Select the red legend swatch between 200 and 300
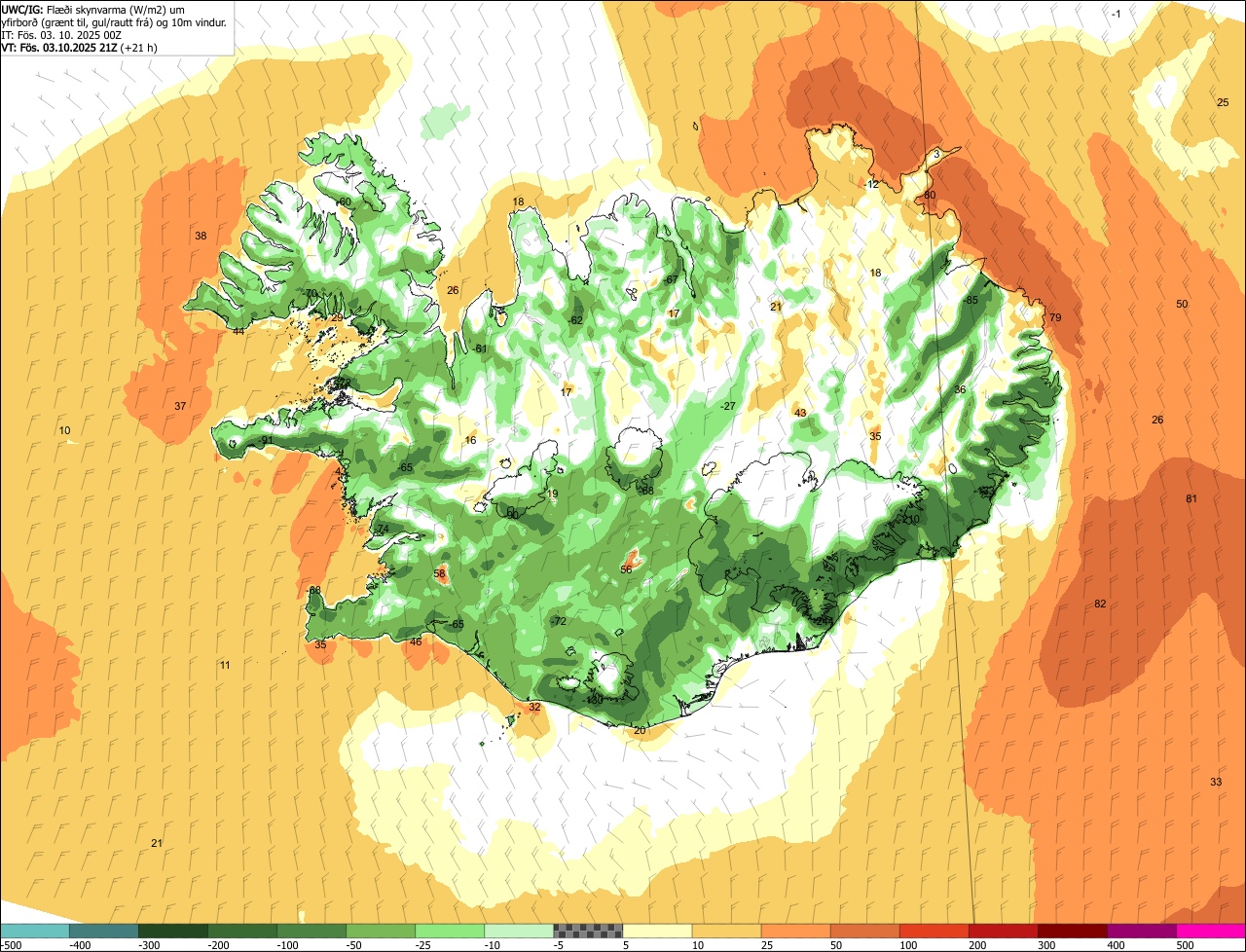This screenshot has width=1246, height=952. (x=1004, y=931)
